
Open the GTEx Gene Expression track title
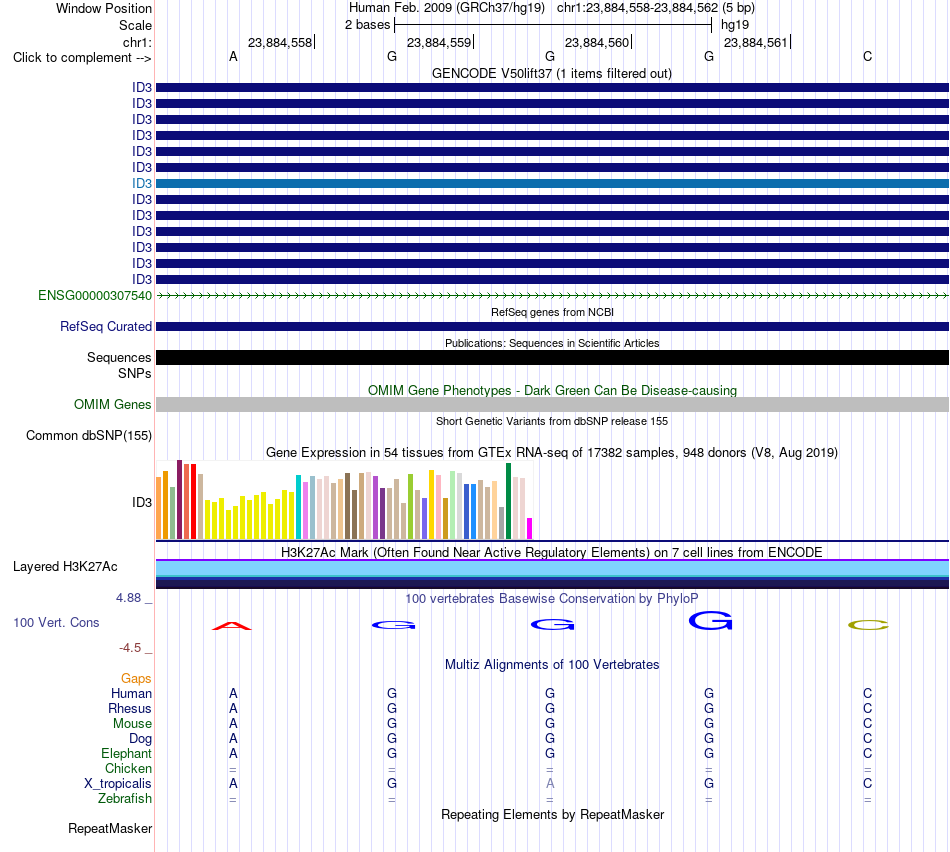pyautogui.click(x=552, y=453)
